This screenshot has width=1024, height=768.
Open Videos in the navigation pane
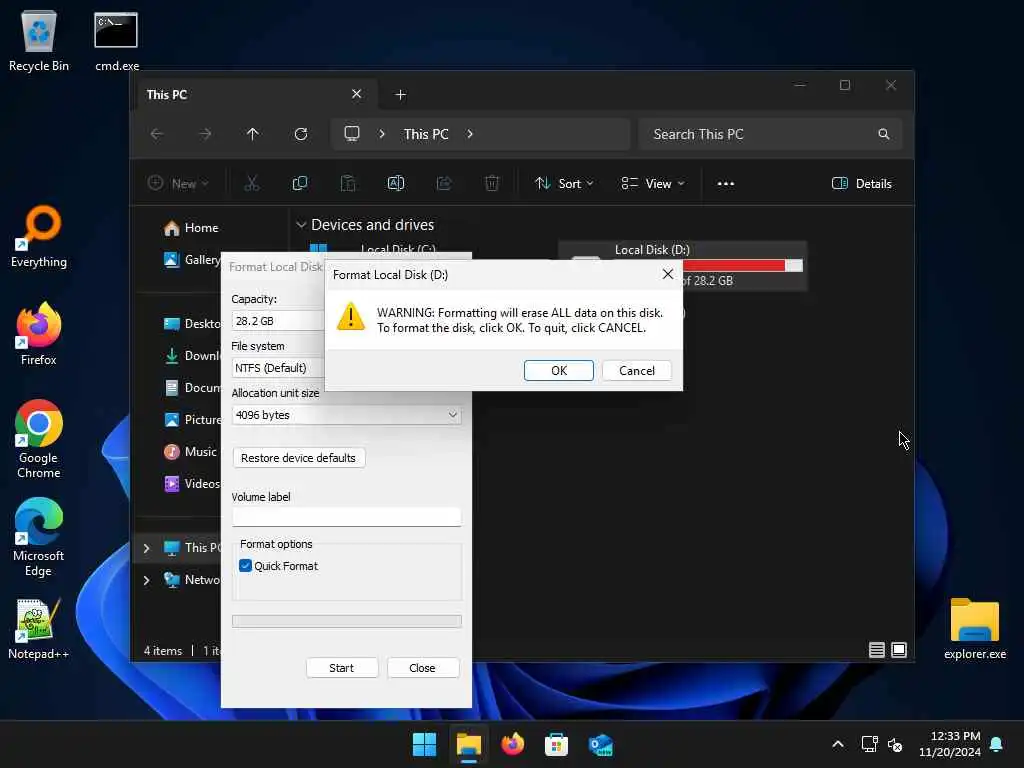tap(192, 483)
